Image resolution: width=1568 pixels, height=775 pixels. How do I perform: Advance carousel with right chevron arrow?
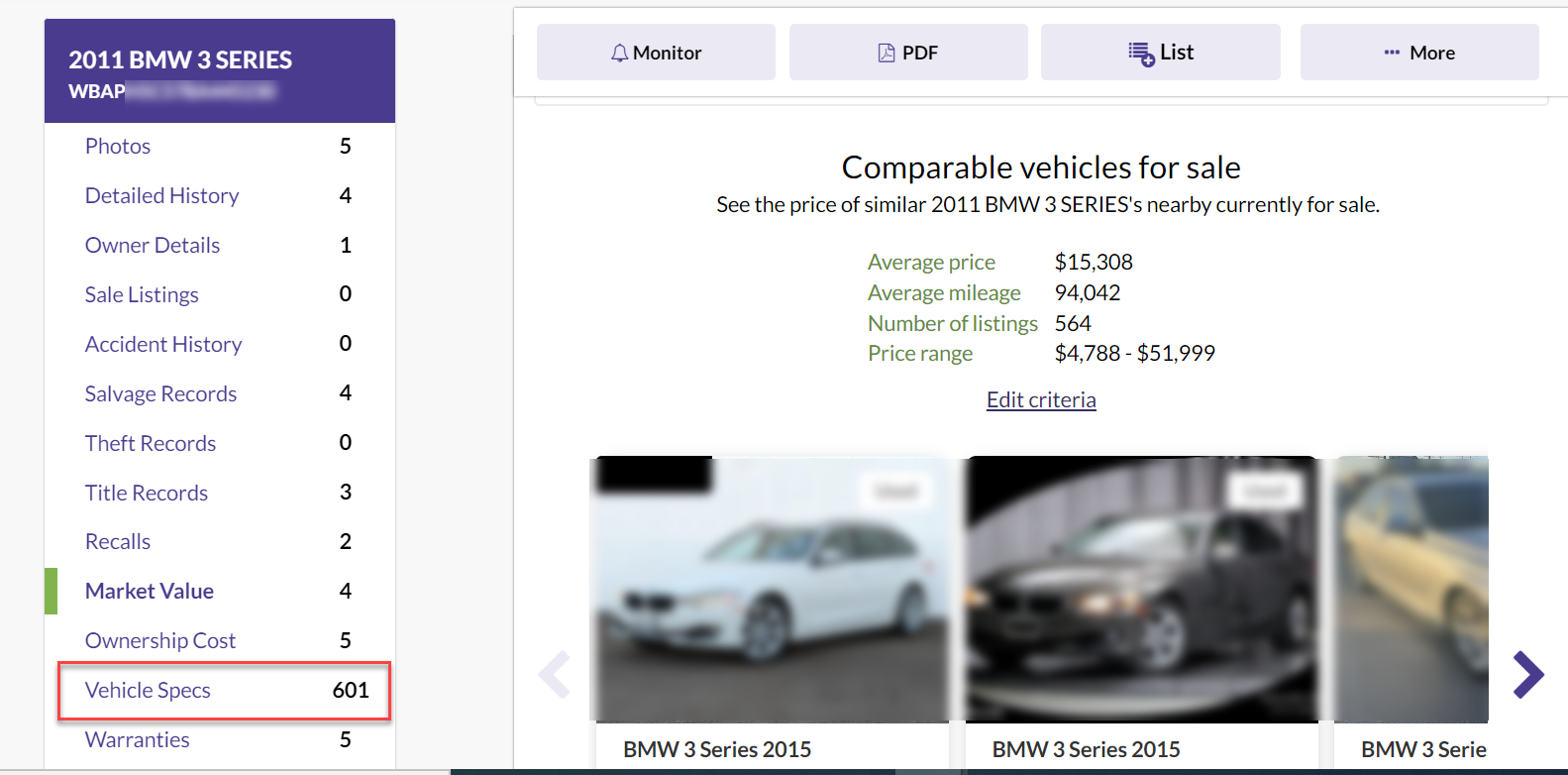pos(1528,675)
